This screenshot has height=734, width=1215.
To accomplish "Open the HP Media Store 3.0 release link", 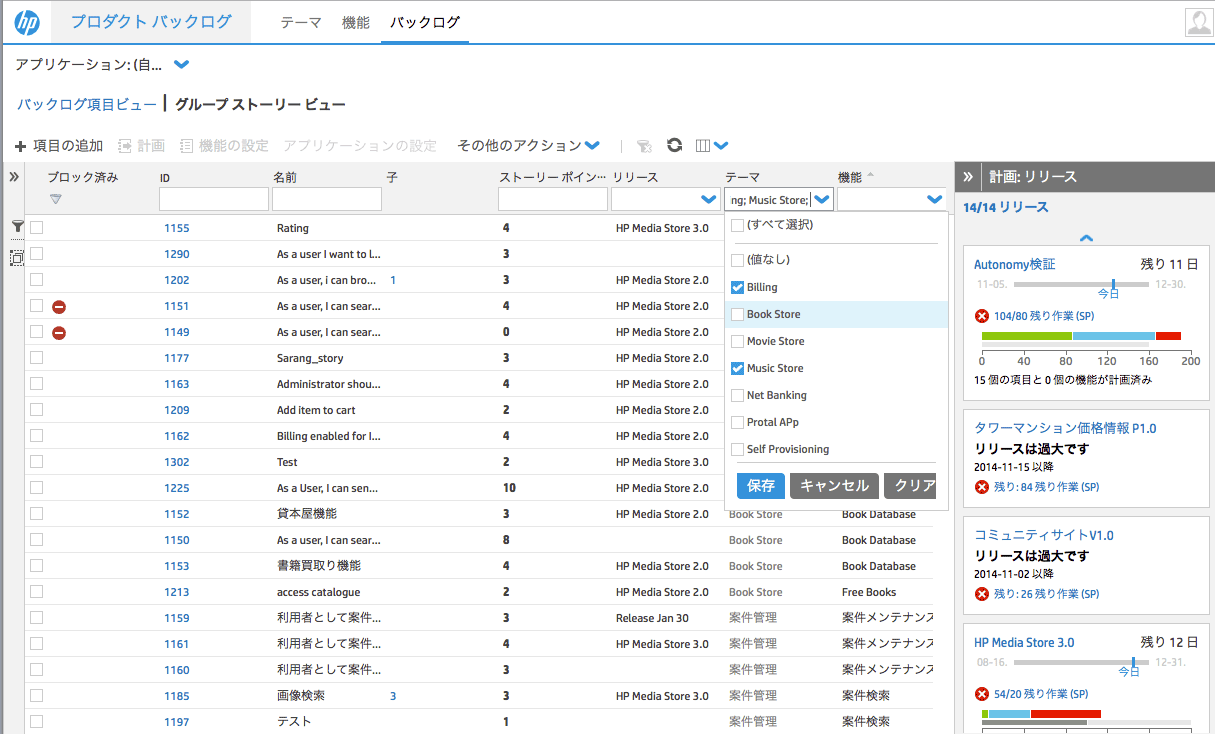I will (1024, 642).
